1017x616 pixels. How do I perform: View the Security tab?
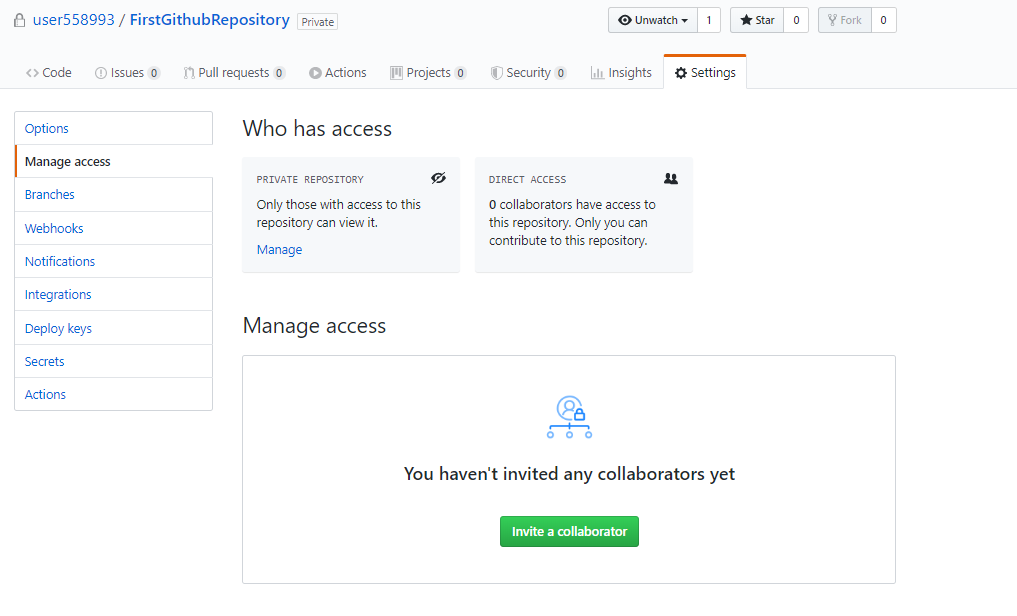(x=529, y=73)
